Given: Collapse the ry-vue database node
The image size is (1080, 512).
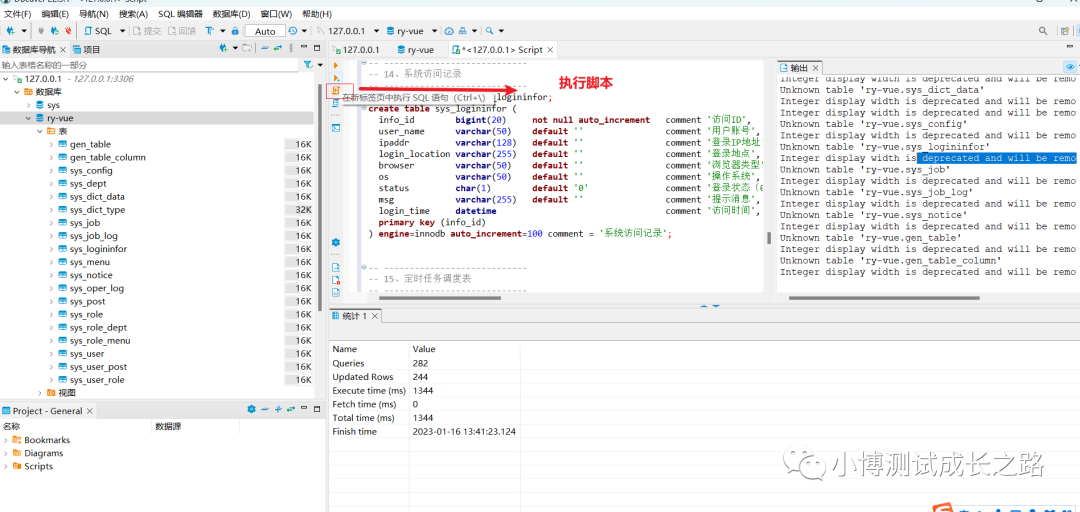Looking at the screenshot, I should [x=27, y=118].
